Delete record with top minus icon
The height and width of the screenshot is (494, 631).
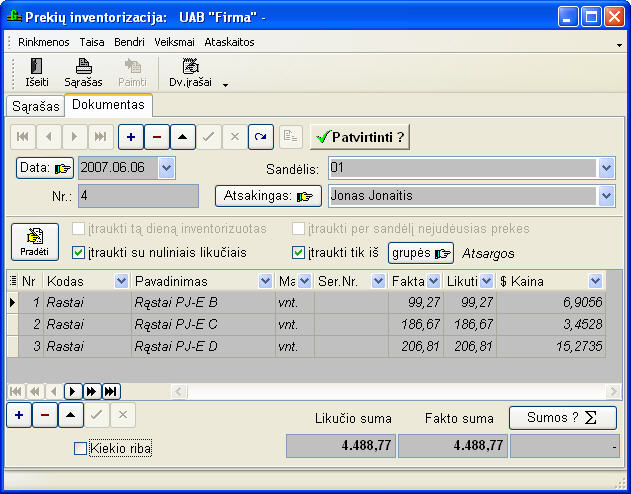click(157, 136)
